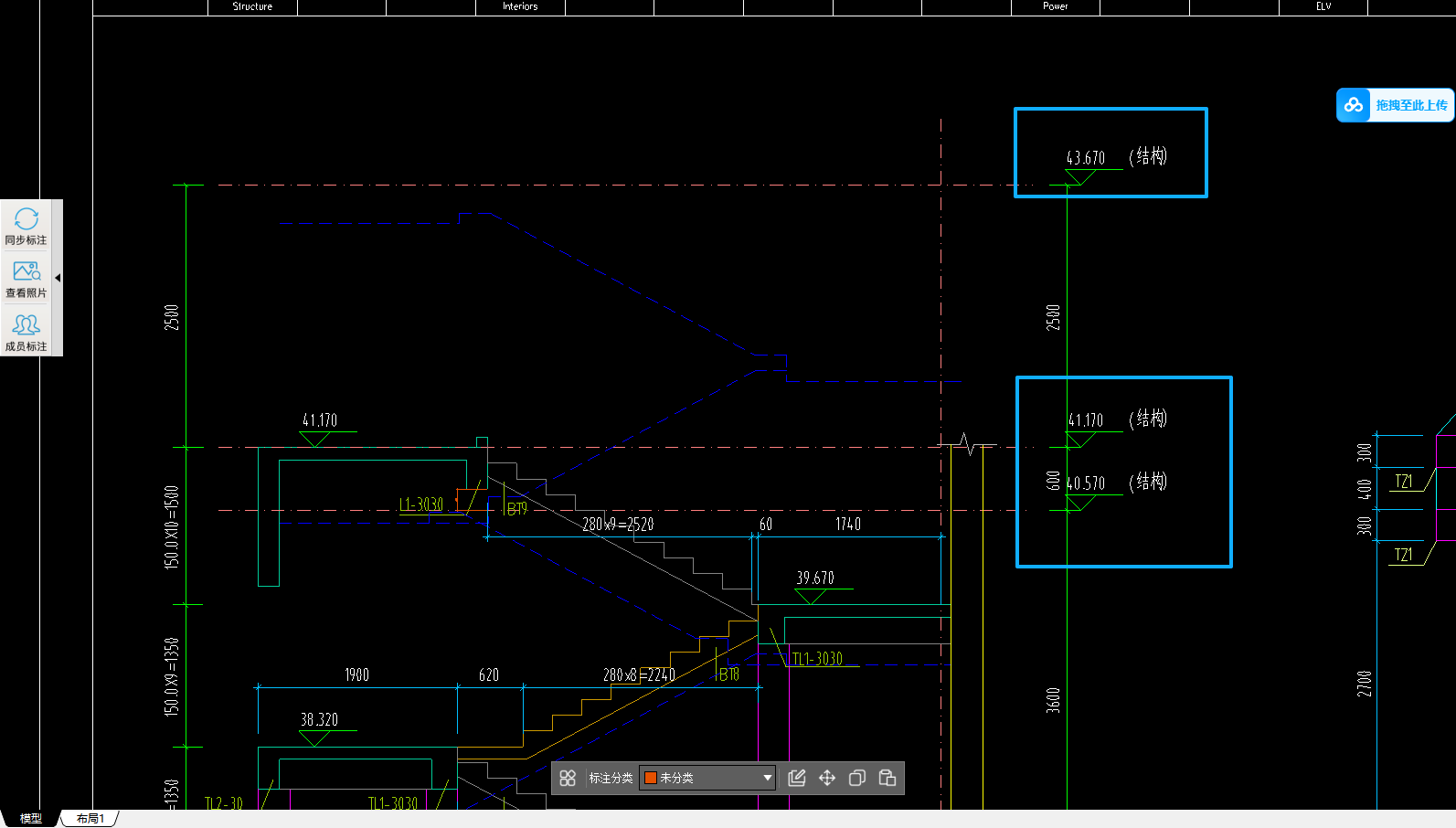This screenshot has width=1456, height=828.
Task: Click the 拖拽至此上传 cloud upload button
Action: pos(1395,105)
